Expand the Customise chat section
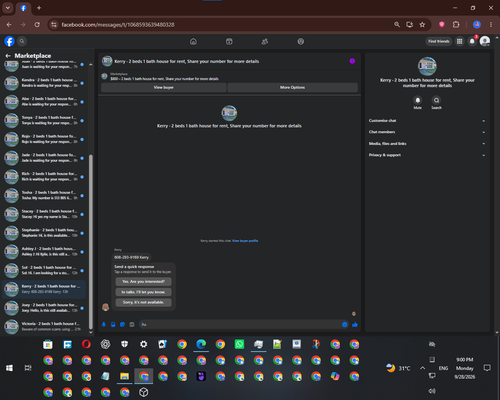 pos(427,121)
